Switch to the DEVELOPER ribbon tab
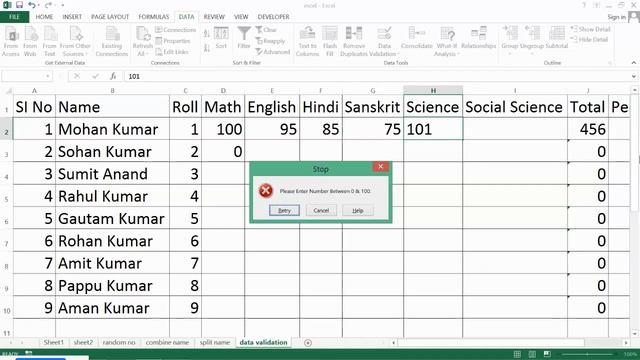 (273, 17)
